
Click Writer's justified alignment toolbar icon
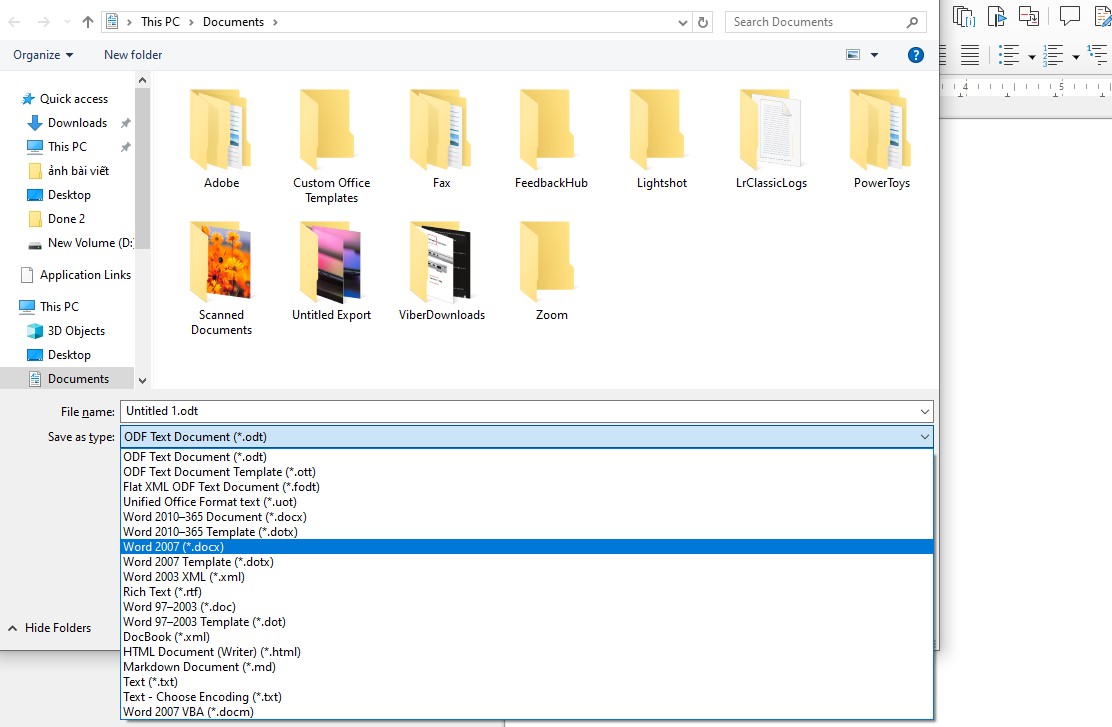click(x=969, y=55)
